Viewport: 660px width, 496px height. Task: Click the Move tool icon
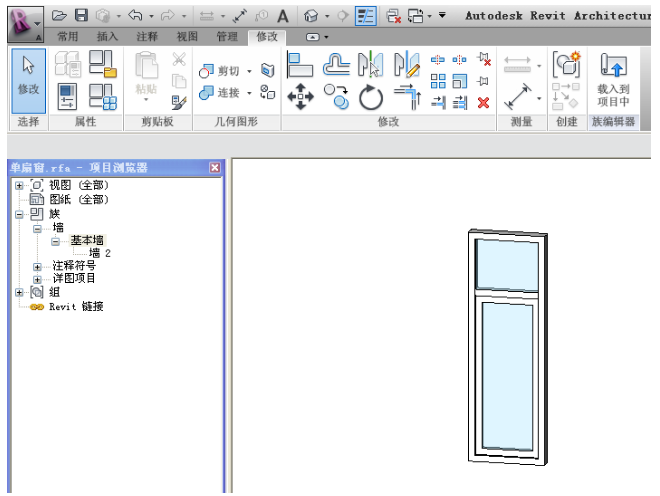[x=301, y=96]
